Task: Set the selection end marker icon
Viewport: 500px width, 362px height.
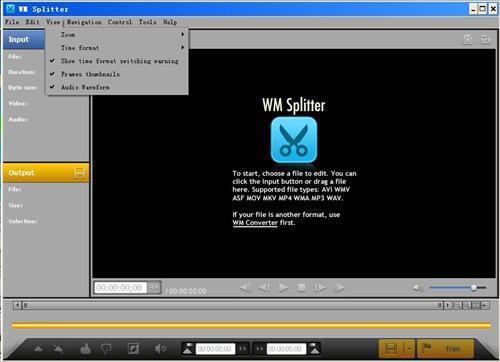Action: tap(314, 349)
